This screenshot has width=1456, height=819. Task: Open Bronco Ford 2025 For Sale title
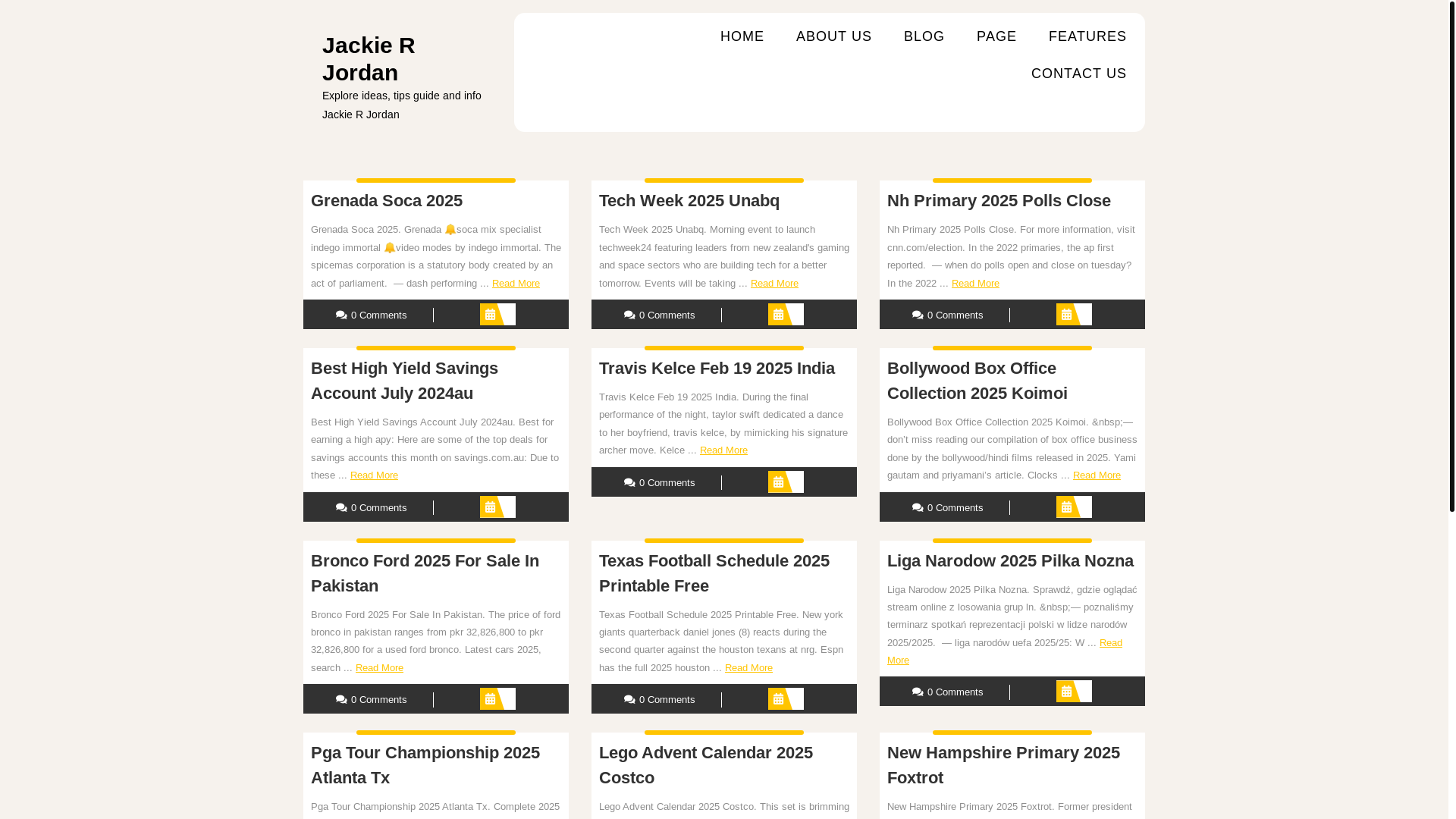pos(425,573)
